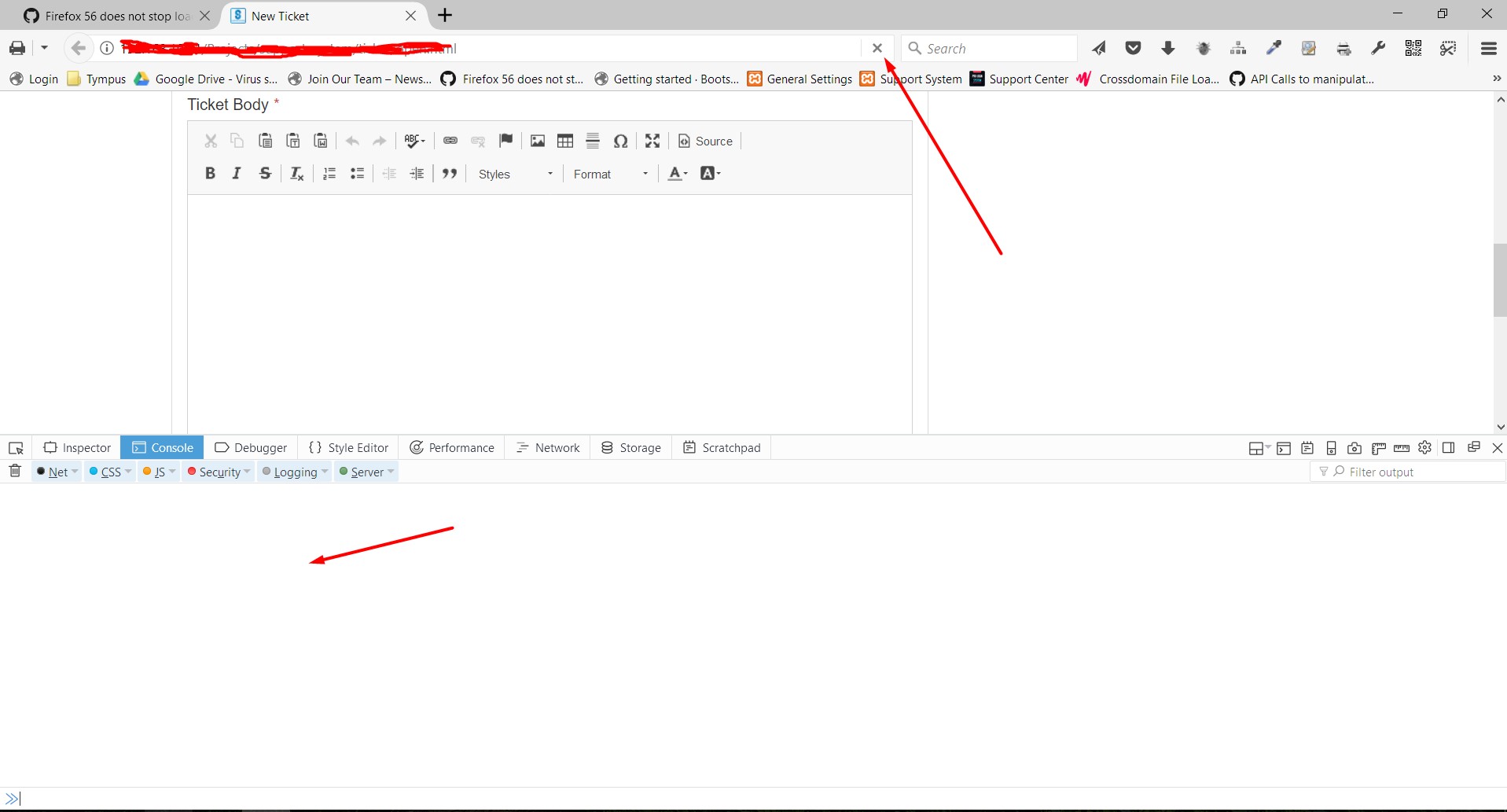Insert a special character with the omega icon
This screenshot has width=1507, height=812.
(620, 141)
